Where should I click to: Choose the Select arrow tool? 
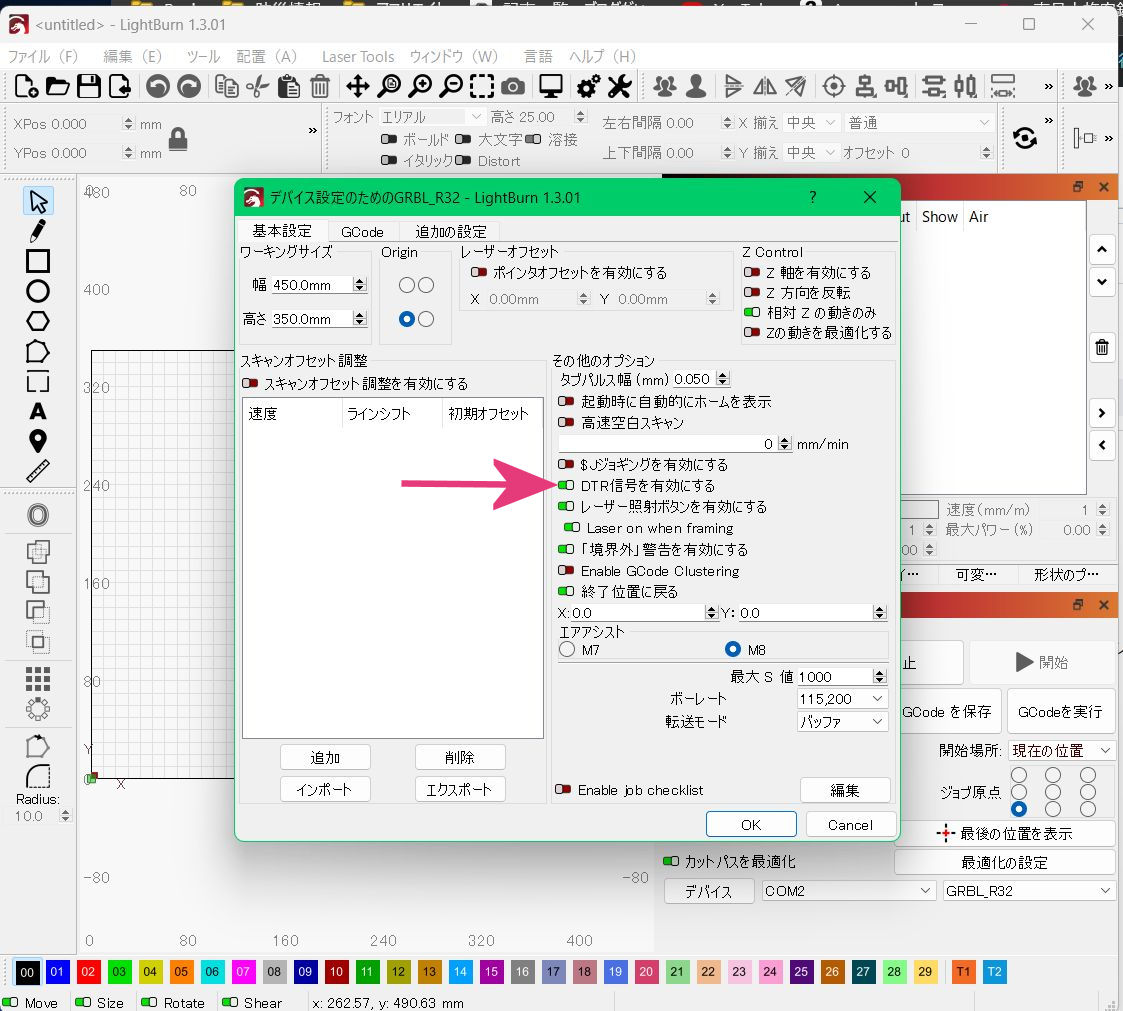coord(38,202)
